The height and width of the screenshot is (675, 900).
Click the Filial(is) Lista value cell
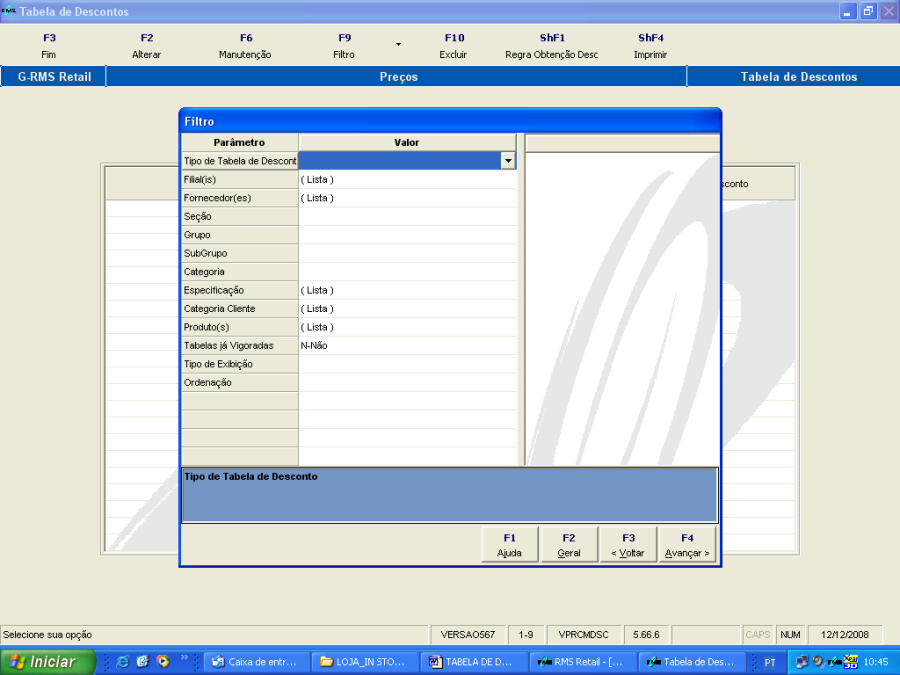[408, 180]
